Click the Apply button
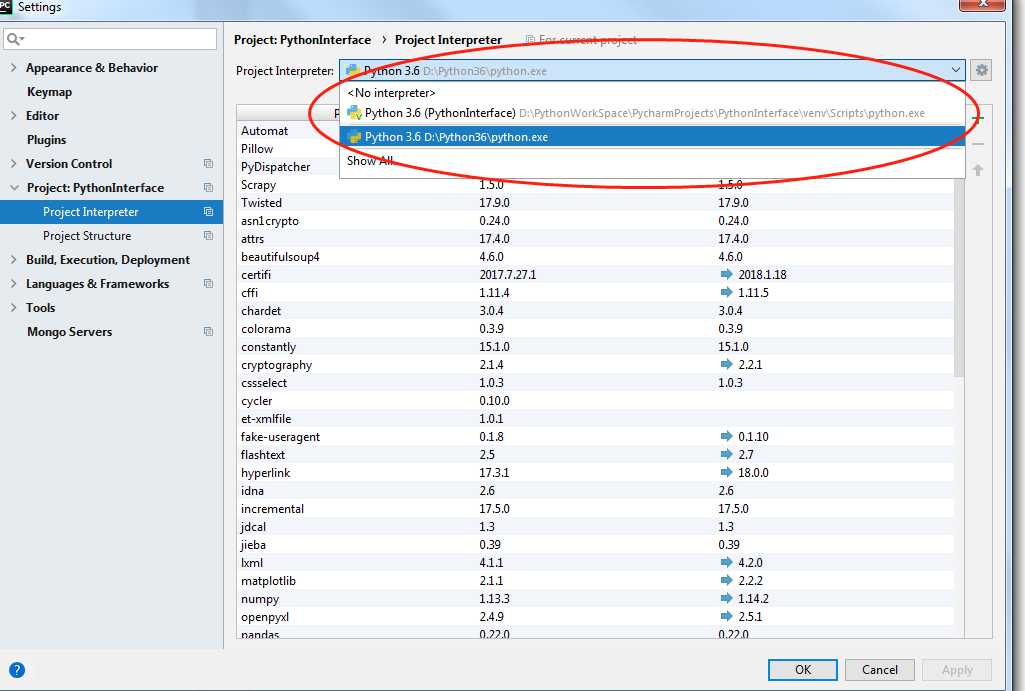The height and width of the screenshot is (691, 1025). click(x=956, y=669)
